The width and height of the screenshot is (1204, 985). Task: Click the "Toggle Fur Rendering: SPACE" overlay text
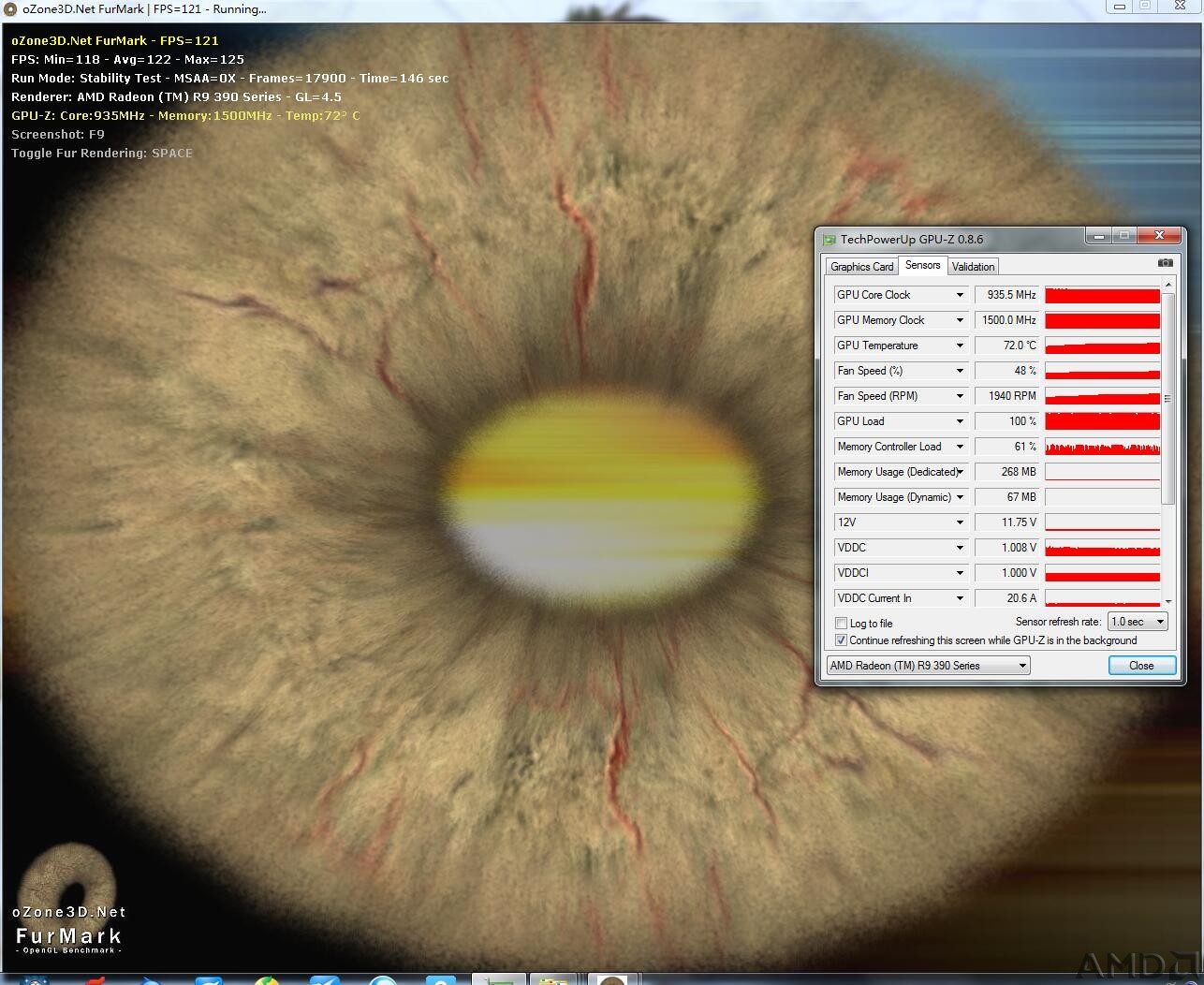102,154
